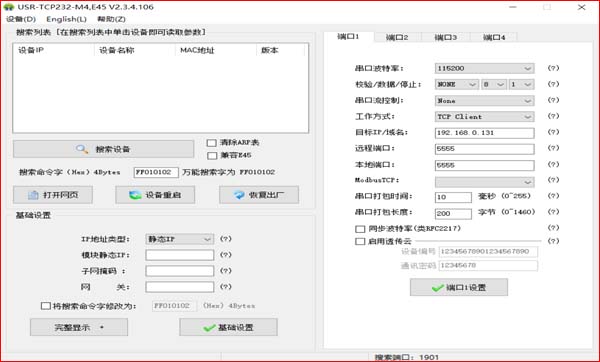
Task: Open 串口流控制 dropdown showing None
Action: point(484,101)
